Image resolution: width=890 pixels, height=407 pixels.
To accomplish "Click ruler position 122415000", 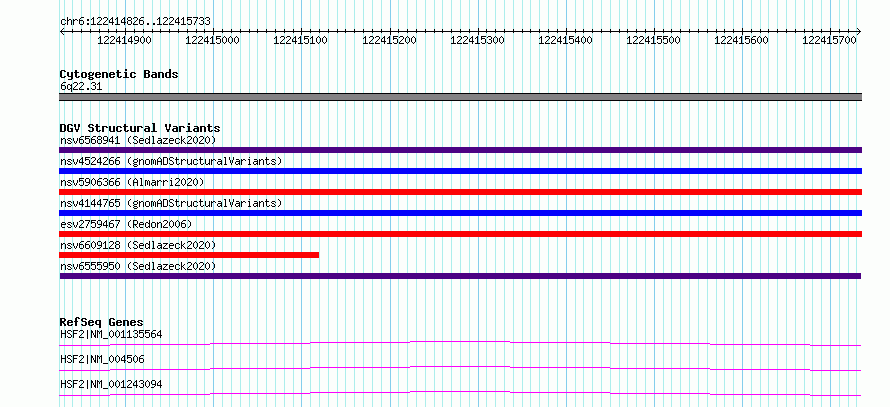I will (212, 40).
